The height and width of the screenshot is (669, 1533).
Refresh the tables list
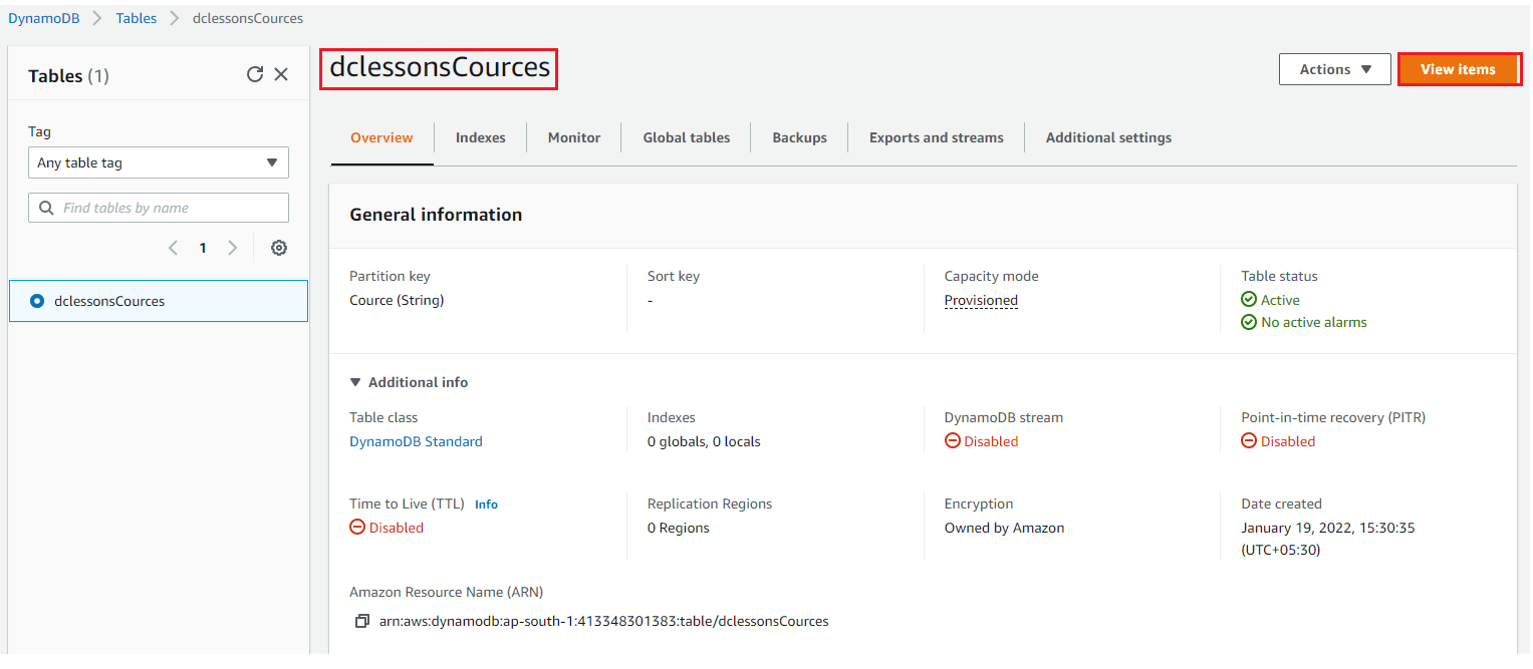(x=255, y=75)
